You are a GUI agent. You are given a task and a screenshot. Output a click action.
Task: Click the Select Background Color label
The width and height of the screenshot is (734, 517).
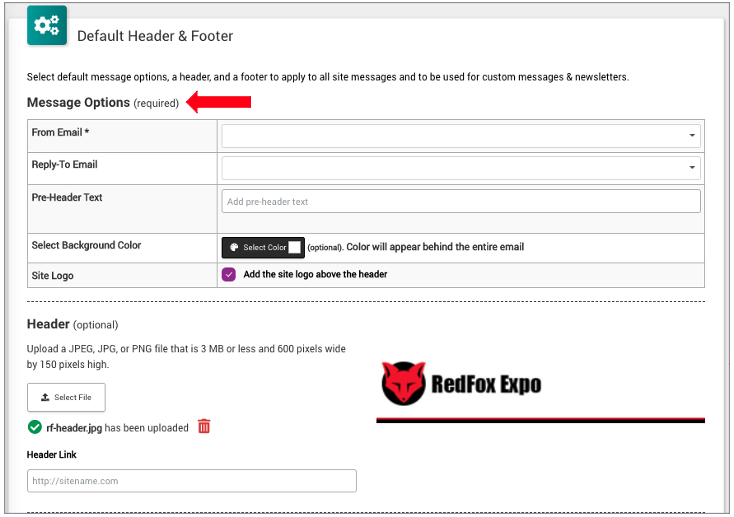(86, 245)
